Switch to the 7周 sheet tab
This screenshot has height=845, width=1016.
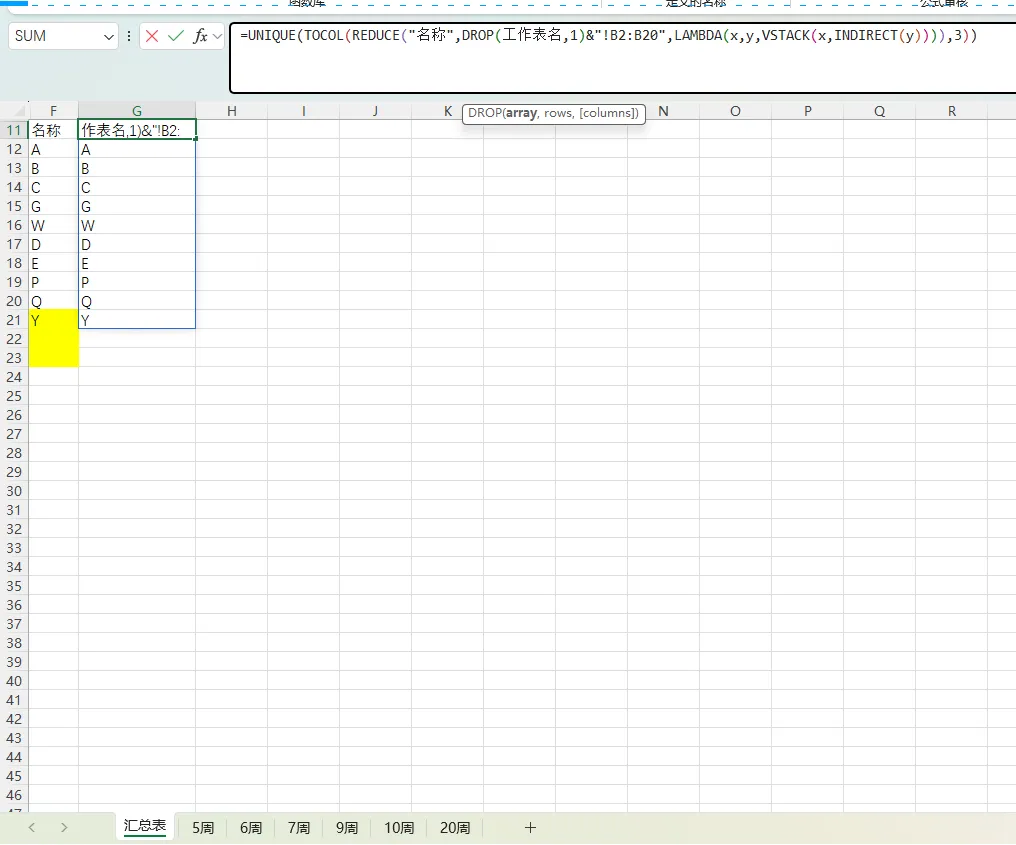coord(299,828)
